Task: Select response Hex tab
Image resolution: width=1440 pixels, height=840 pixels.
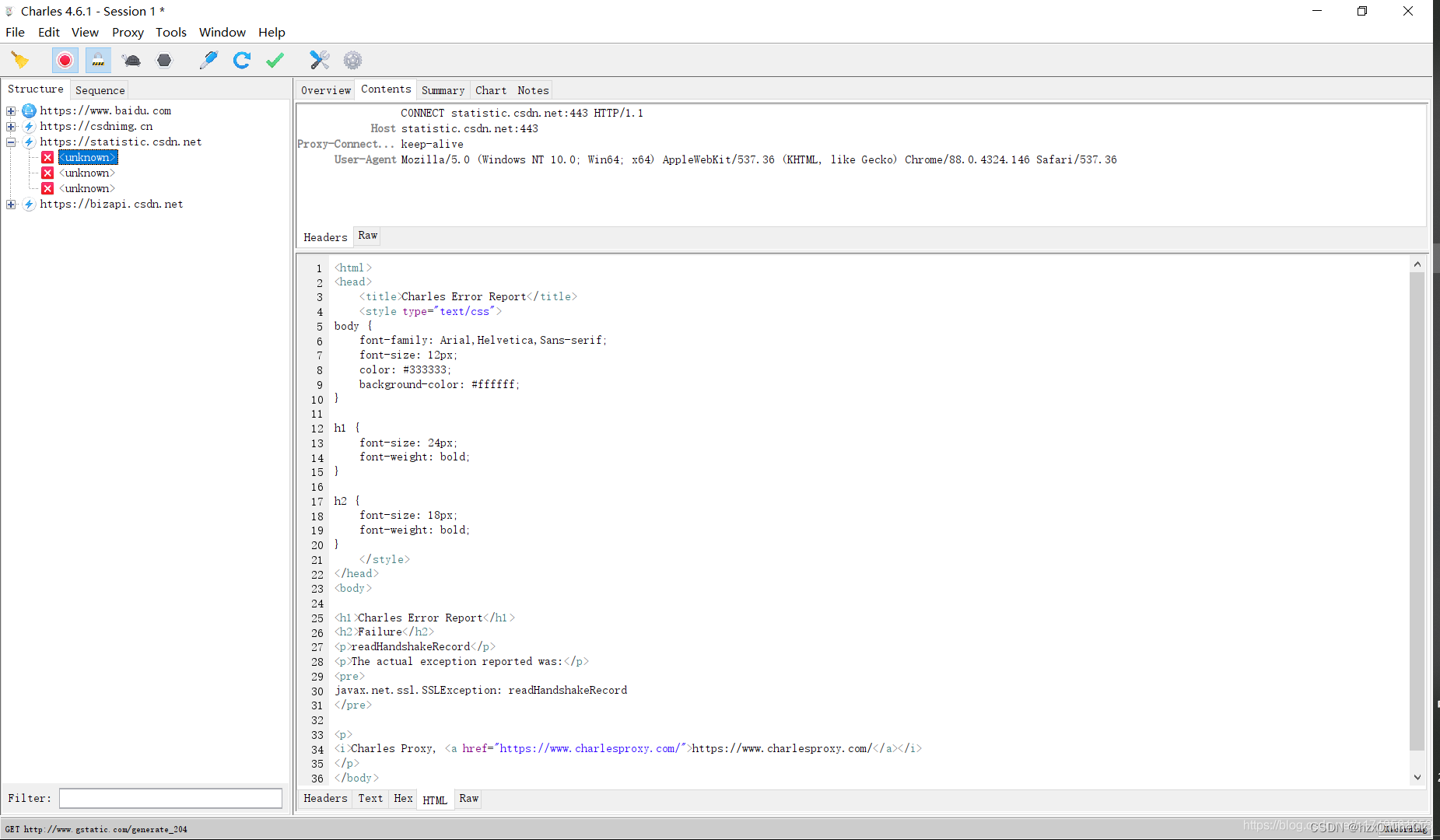Action: coord(403,798)
